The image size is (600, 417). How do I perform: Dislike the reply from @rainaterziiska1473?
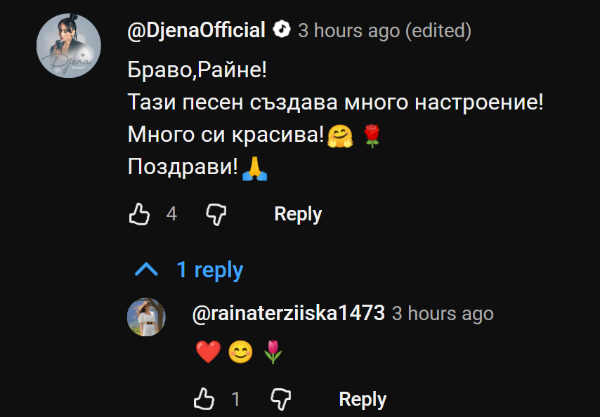coord(280,399)
